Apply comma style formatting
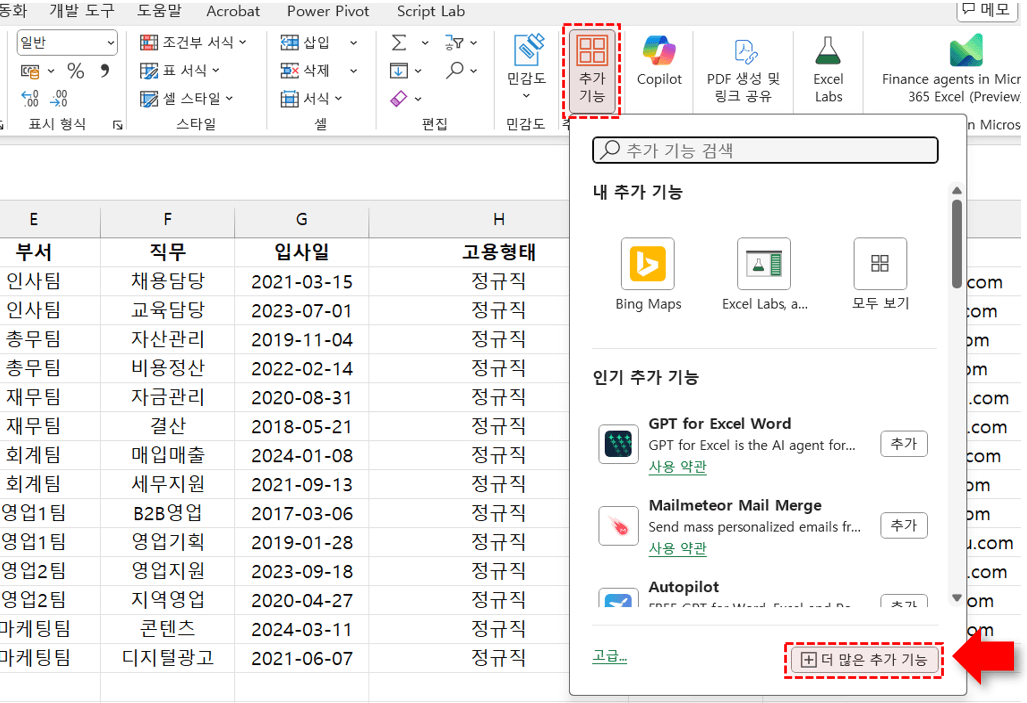 point(107,70)
